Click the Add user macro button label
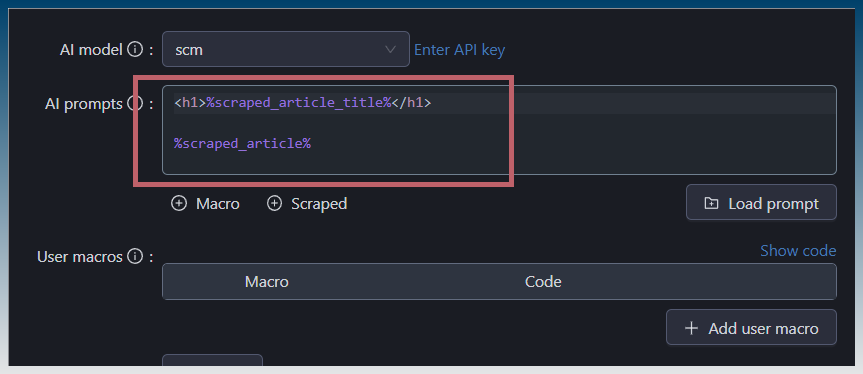Screen dimensions: 863x374 tap(763, 329)
